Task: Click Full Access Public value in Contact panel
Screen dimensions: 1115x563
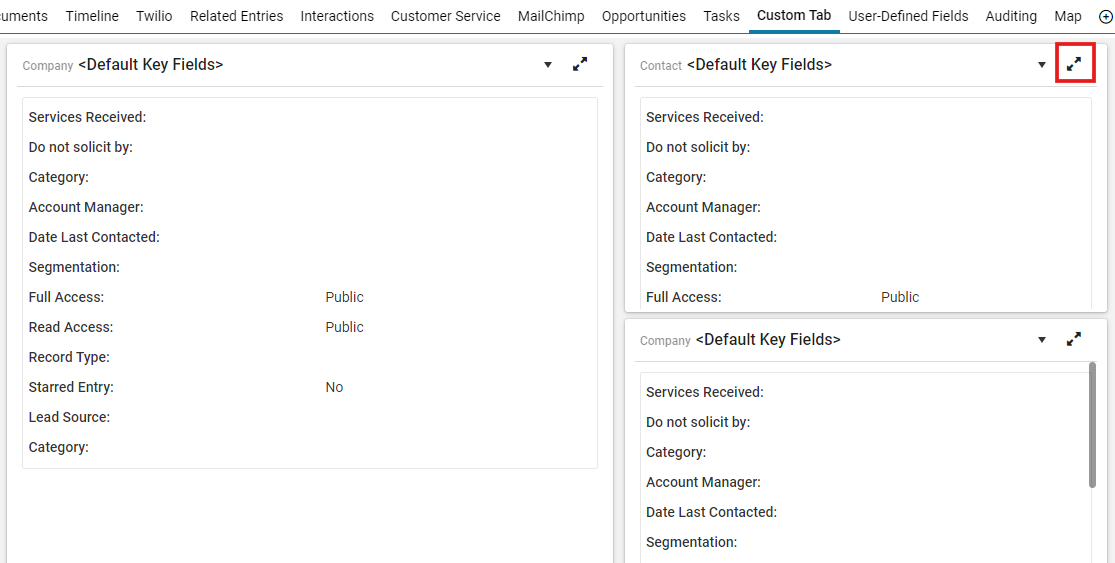Action: click(x=900, y=297)
